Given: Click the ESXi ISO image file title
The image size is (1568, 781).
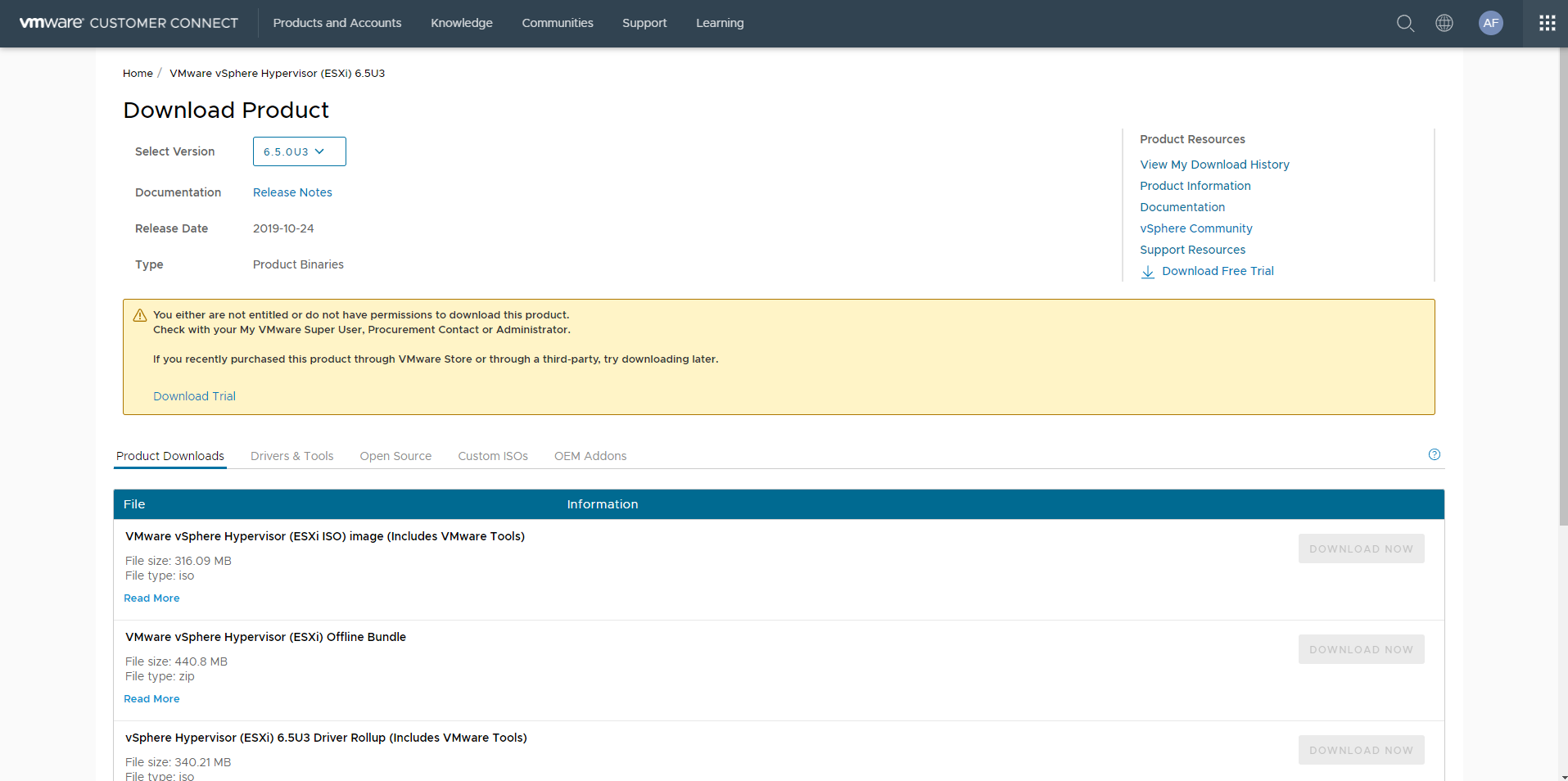Looking at the screenshot, I should tap(325, 536).
